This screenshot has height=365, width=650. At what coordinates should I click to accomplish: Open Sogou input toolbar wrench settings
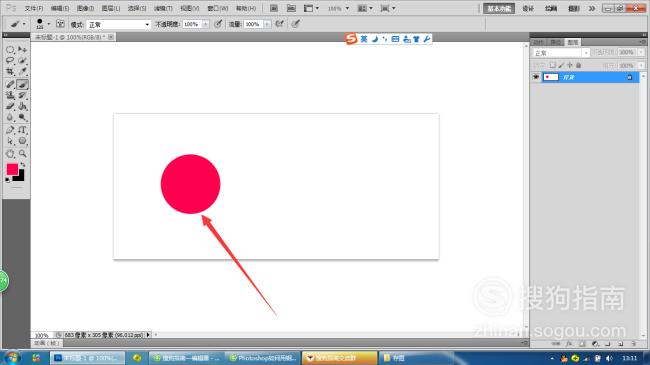(426, 39)
